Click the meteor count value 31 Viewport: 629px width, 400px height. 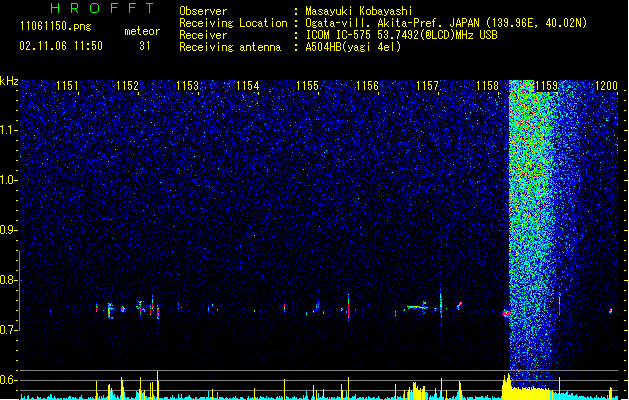tap(145, 46)
